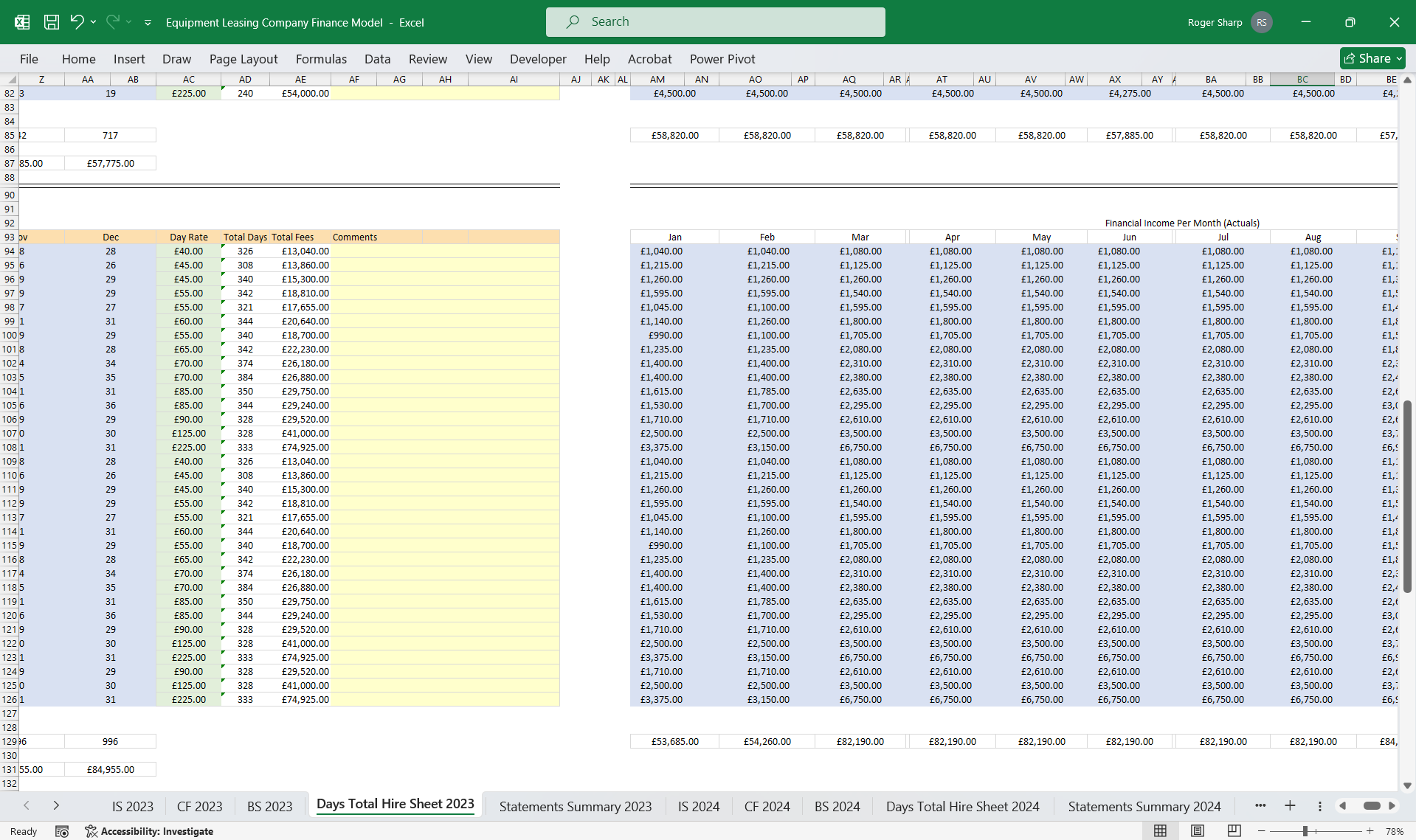Open Roger Sharp account avatar
The width and height of the screenshot is (1416, 840).
pos(1261,22)
